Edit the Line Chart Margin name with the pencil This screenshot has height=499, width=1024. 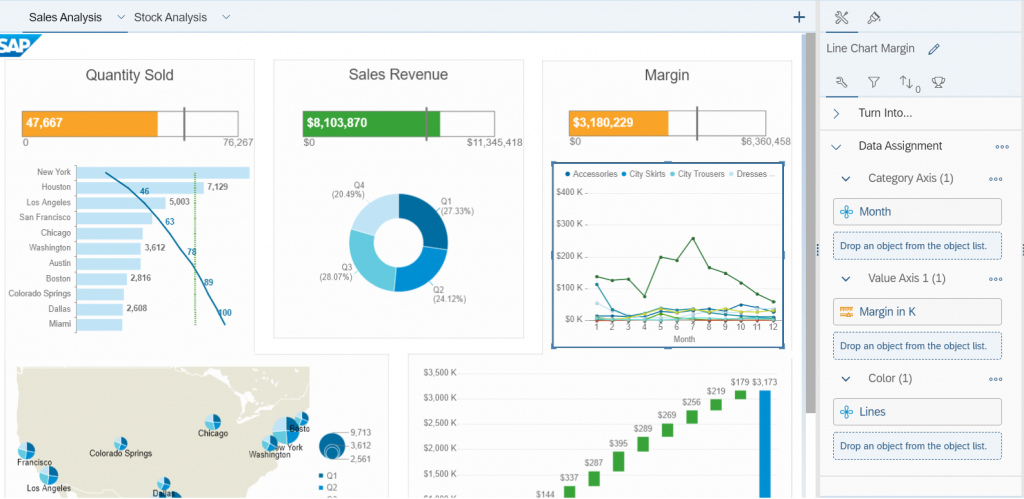[x=934, y=48]
